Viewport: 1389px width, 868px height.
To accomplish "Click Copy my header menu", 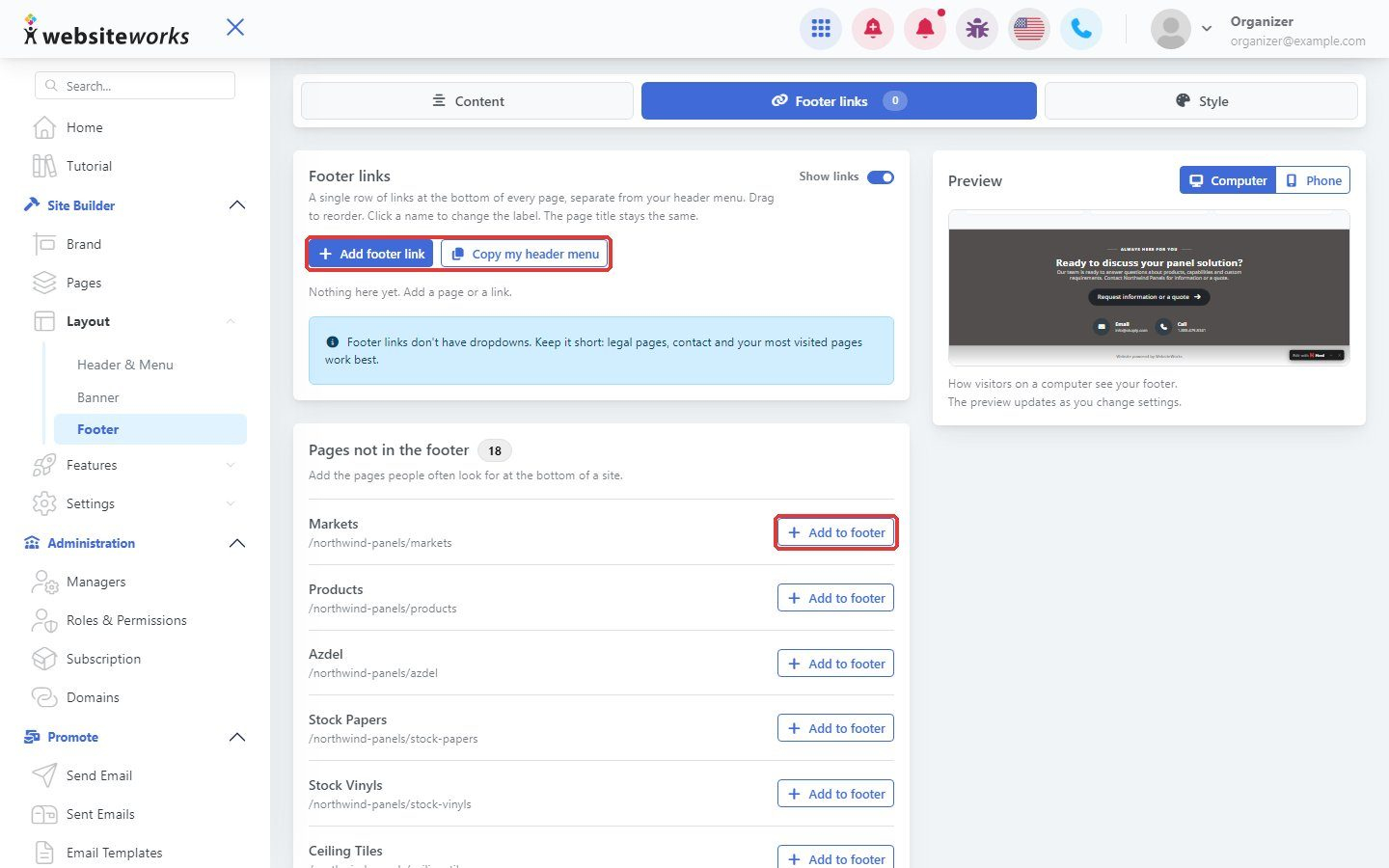I will point(525,254).
